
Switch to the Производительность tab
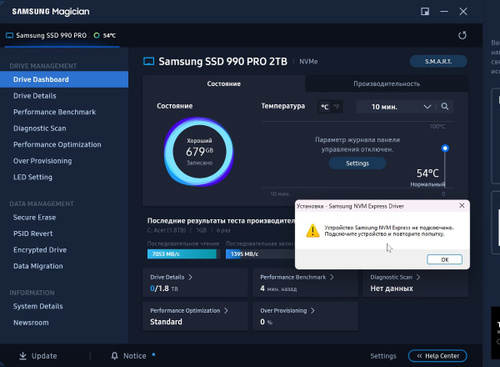(387, 84)
